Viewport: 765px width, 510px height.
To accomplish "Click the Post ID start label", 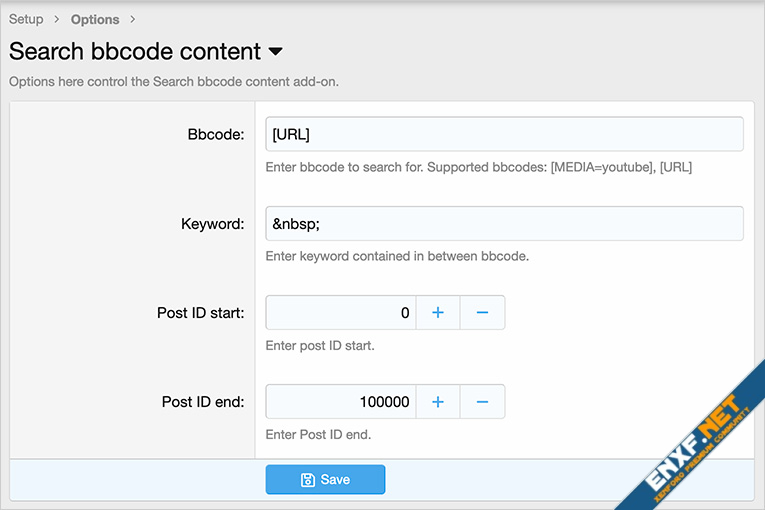I will tap(200, 313).
